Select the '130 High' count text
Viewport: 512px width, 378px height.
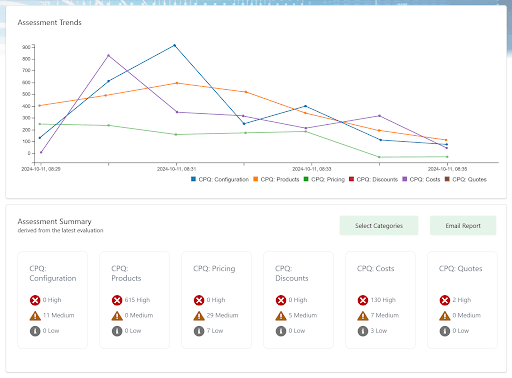(x=383, y=300)
